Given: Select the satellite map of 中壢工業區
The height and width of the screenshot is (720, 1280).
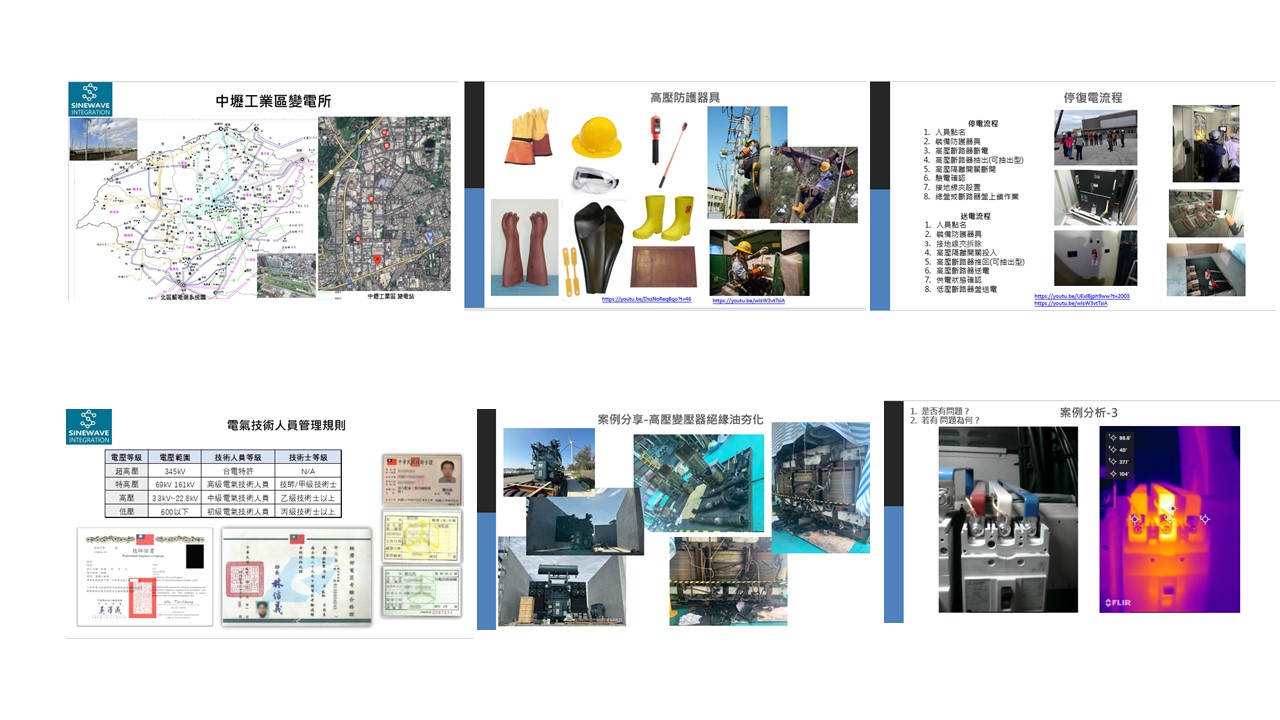Looking at the screenshot, I should (384, 204).
